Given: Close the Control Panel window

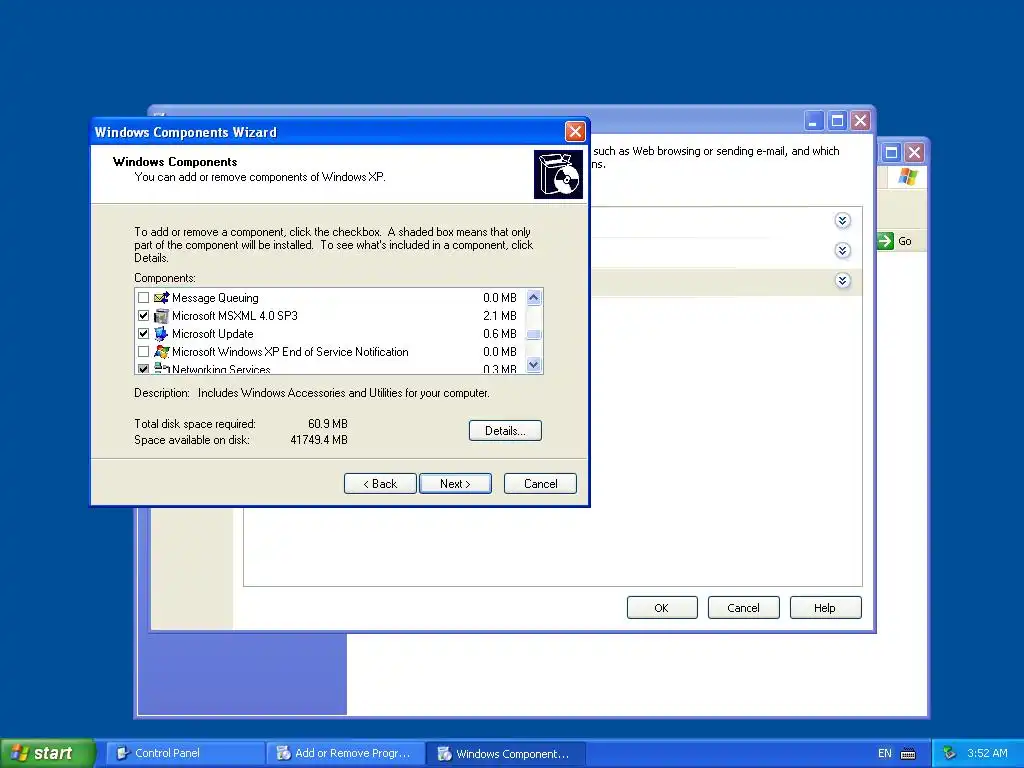Looking at the screenshot, I should tap(914, 153).
